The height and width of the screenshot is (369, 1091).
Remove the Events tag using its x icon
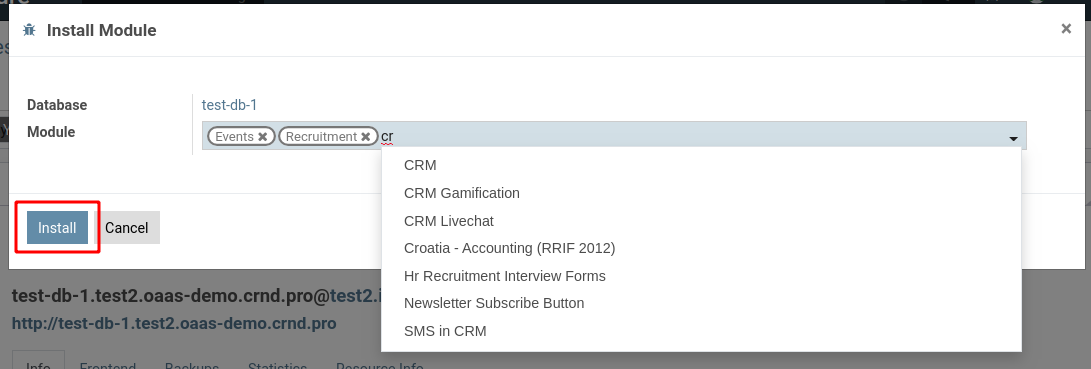[x=262, y=136]
